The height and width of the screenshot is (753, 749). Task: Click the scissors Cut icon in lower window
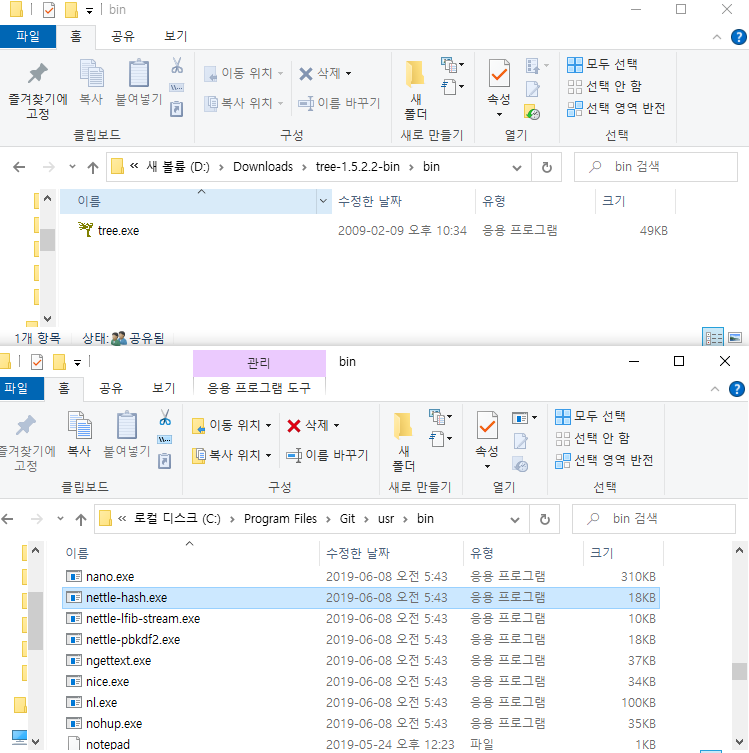[165, 417]
